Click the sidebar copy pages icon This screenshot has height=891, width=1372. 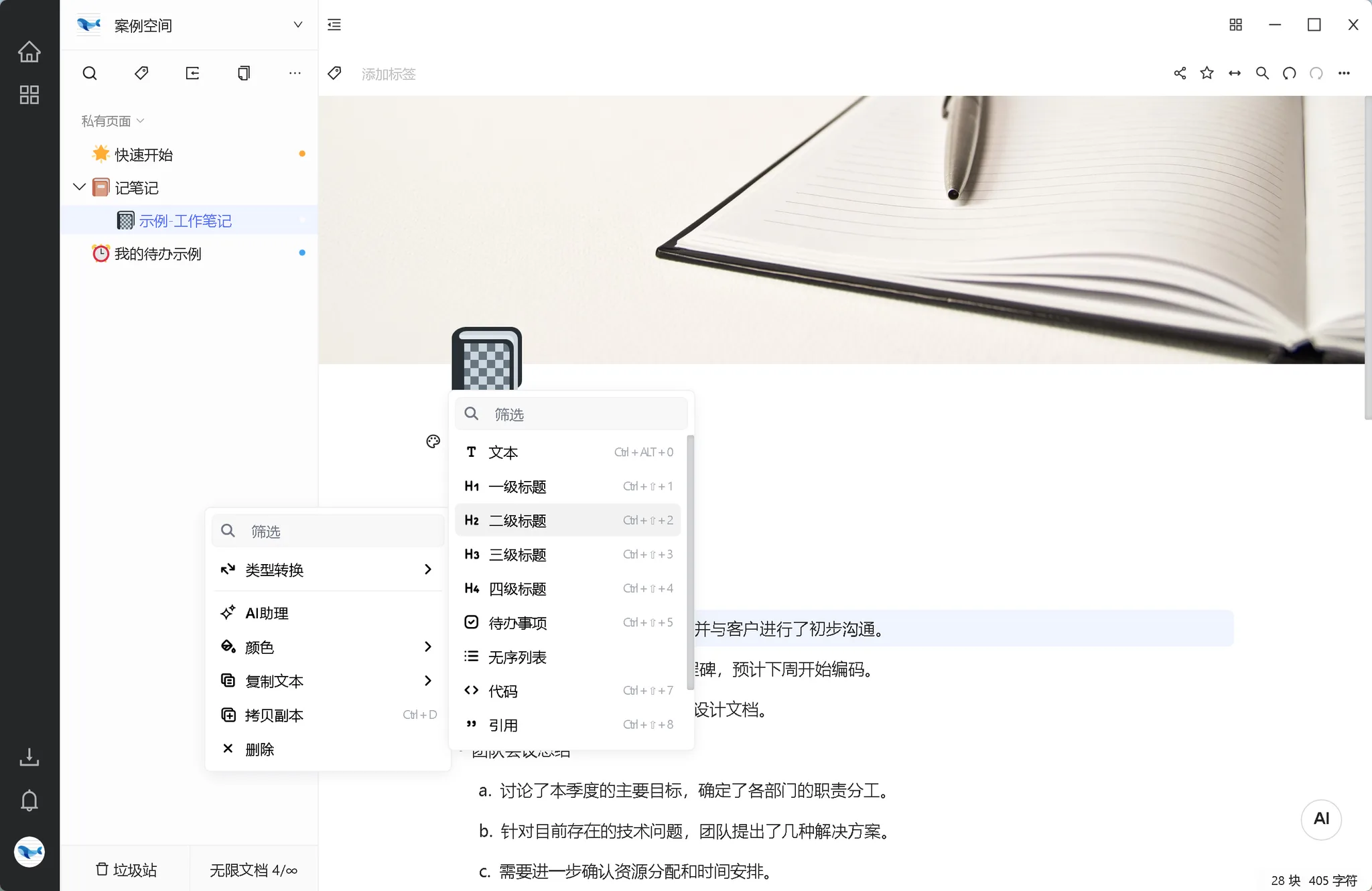pyautogui.click(x=244, y=73)
